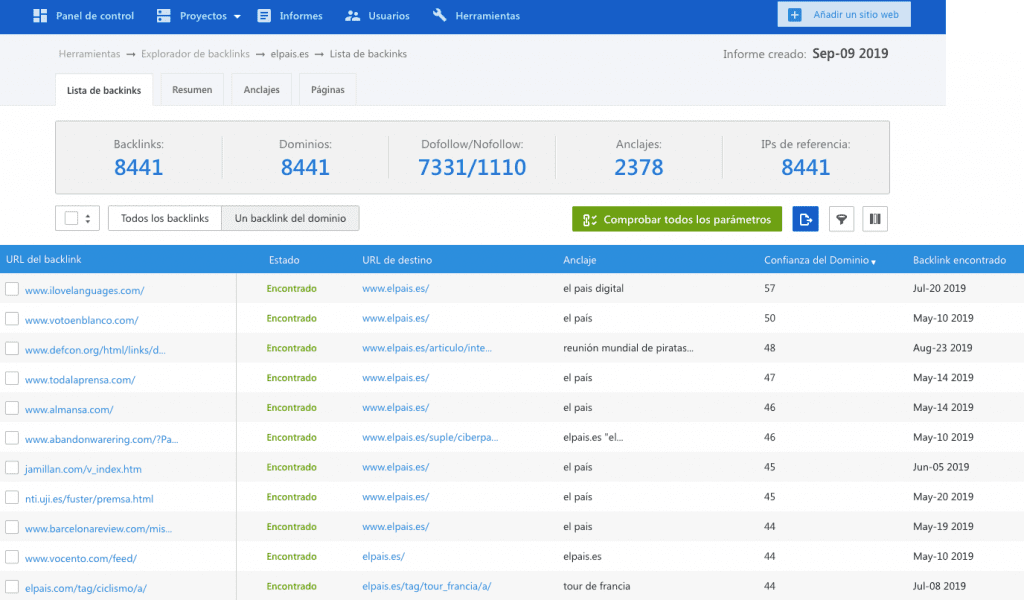Click the Proyectos icon in navbar

[x=163, y=16]
